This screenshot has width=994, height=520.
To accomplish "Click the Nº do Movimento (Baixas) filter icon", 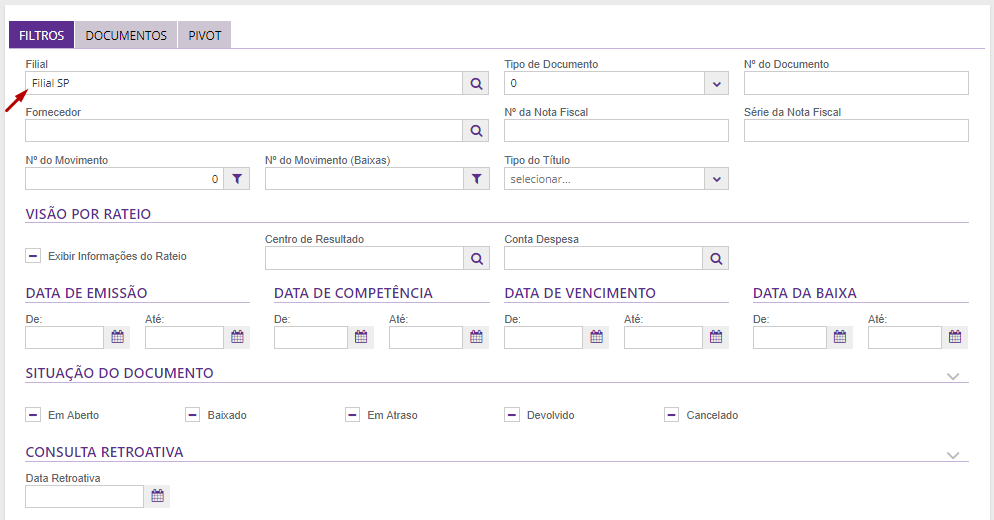I will [477, 179].
